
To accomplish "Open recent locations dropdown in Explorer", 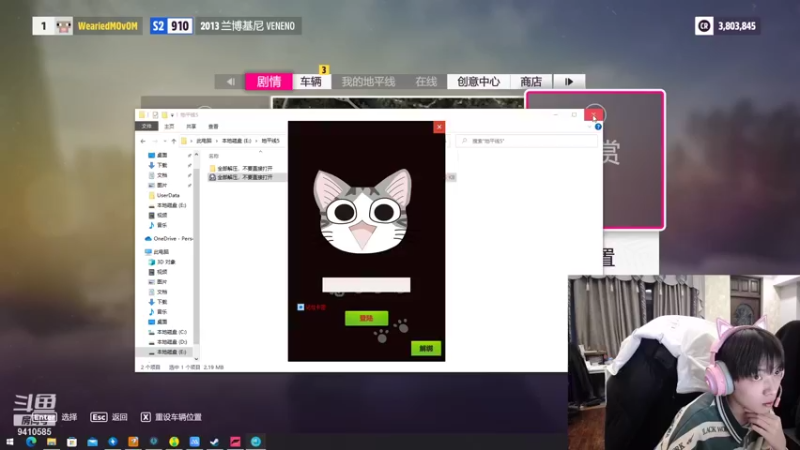I will pos(165,141).
